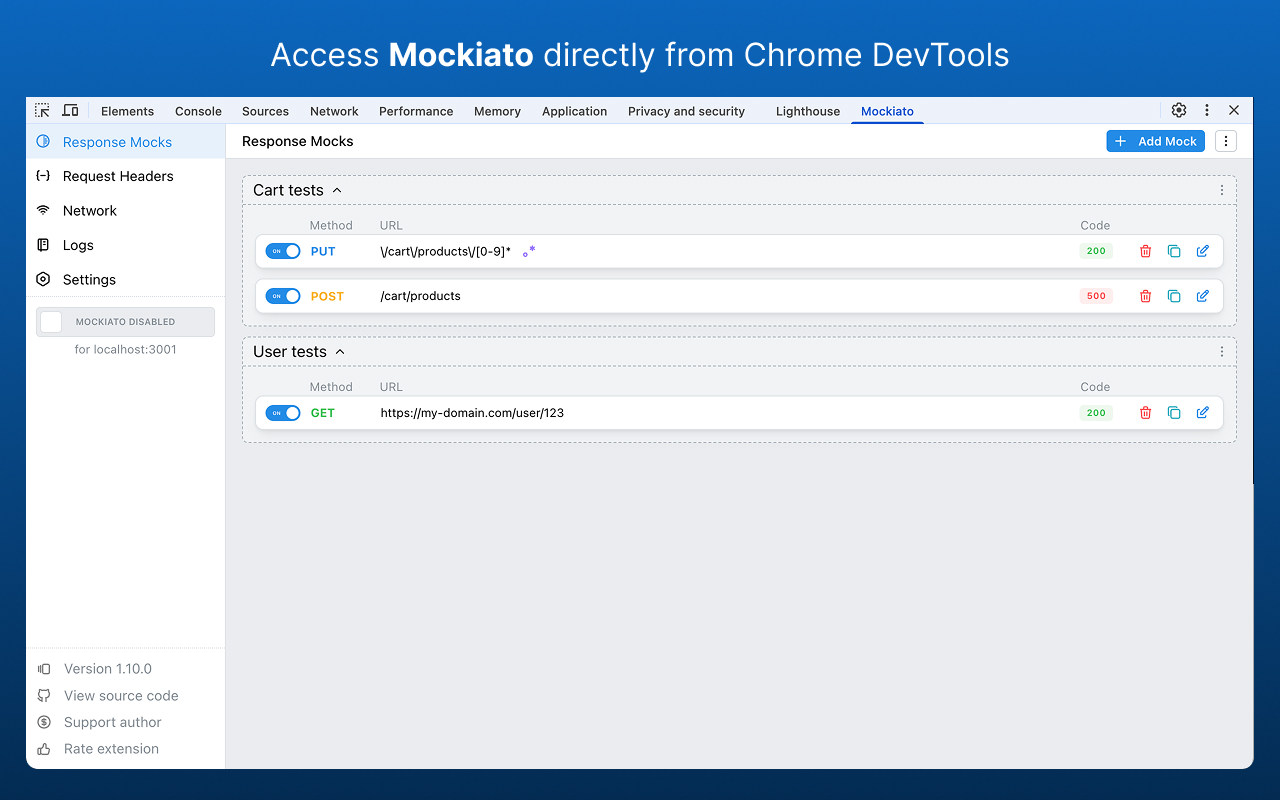Toggle the device toolbar
The width and height of the screenshot is (1280, 800).
pyautogui.click(x=70, y=110)
